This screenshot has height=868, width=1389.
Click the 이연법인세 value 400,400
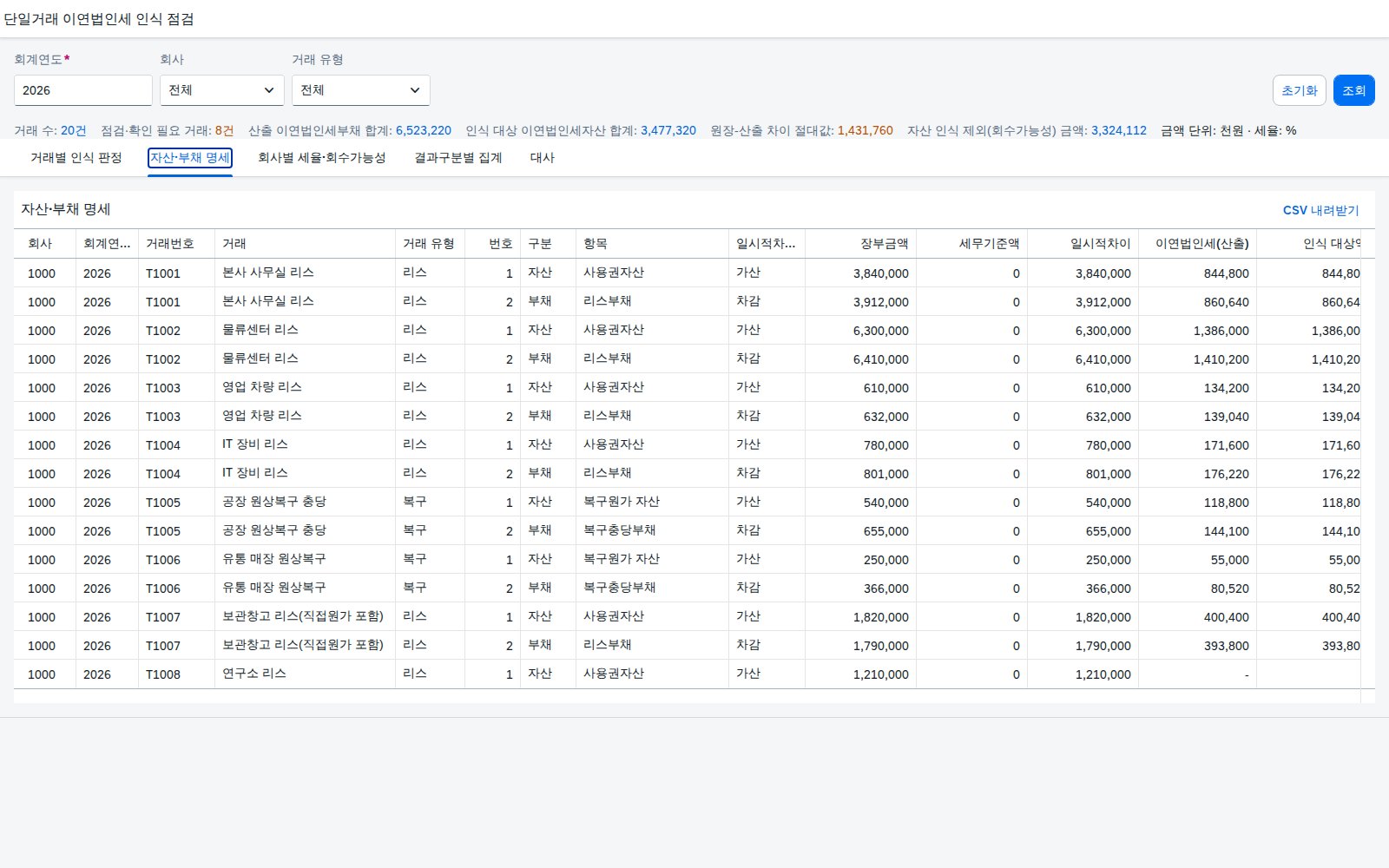[1227, 617]
